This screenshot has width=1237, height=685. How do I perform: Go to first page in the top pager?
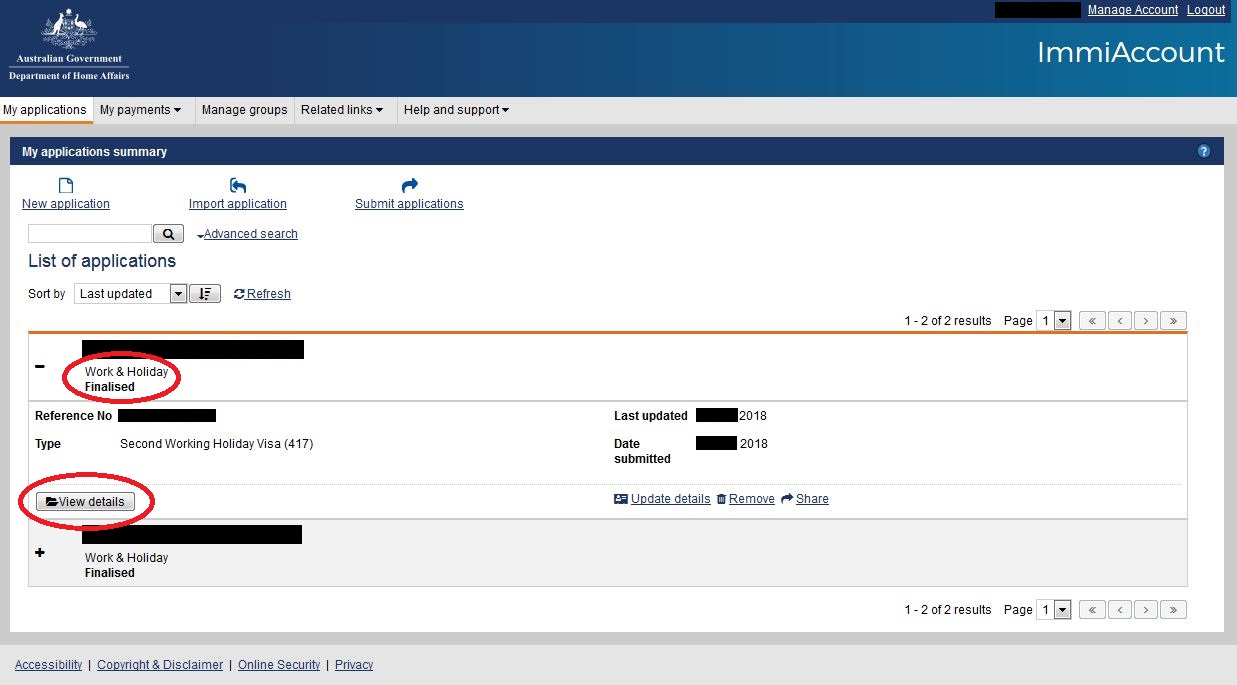click(x=1092, y=321)
